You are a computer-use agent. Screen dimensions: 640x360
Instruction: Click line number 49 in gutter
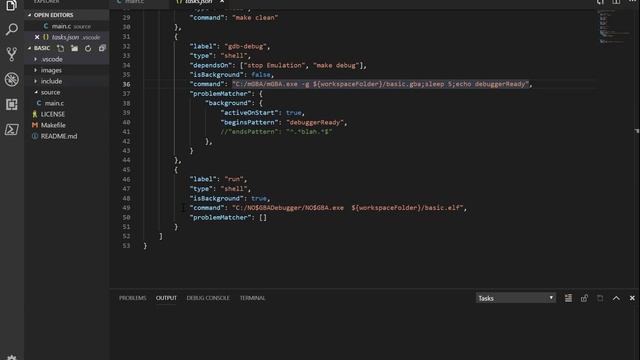(x=127, y=208)
